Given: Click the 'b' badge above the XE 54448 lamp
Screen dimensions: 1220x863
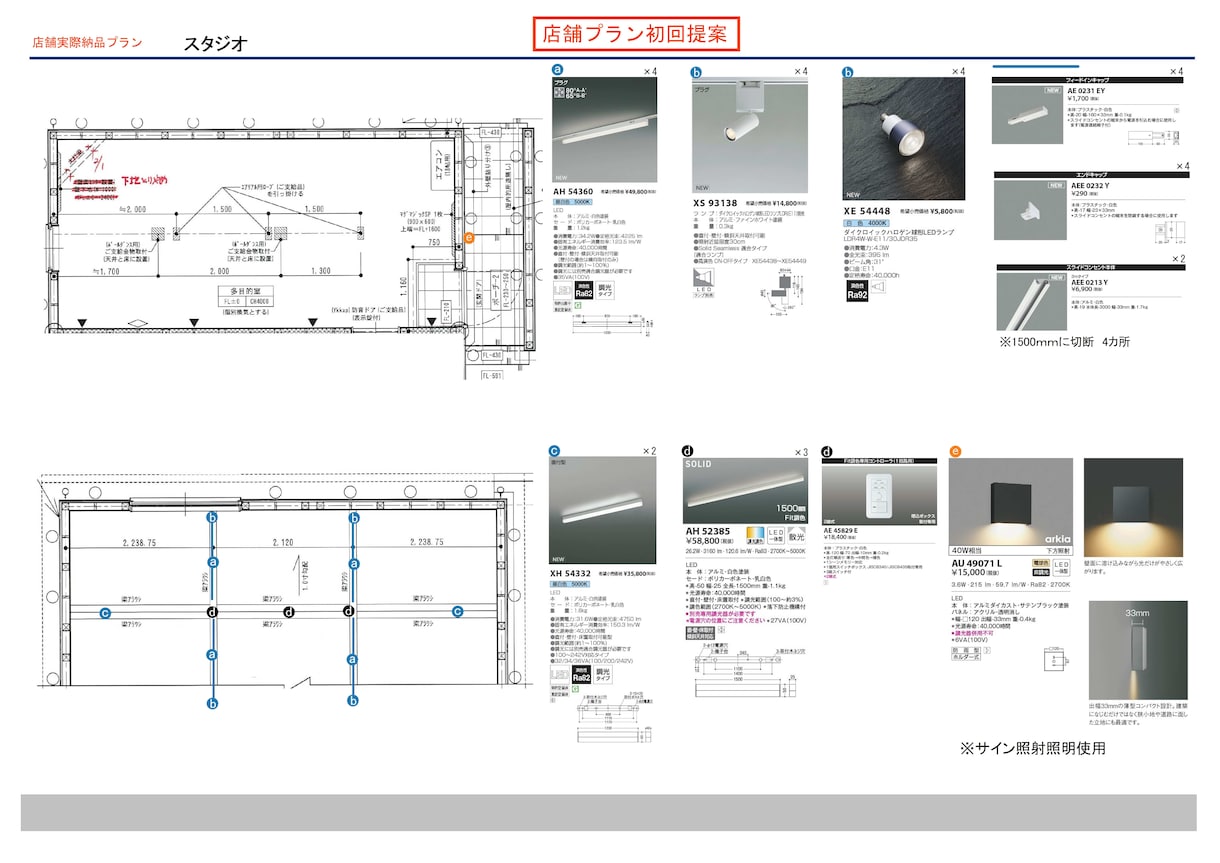Looking at the screenshot, I should coord(847,72).
